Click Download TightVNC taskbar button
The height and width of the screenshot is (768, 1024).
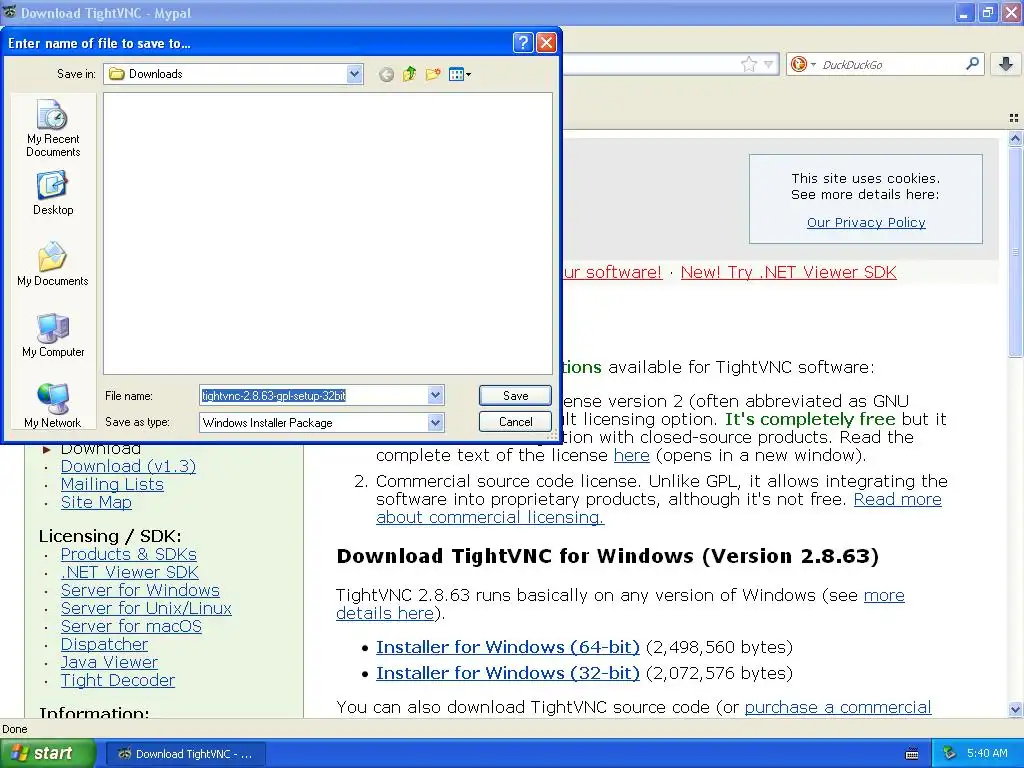click(185, 754)
